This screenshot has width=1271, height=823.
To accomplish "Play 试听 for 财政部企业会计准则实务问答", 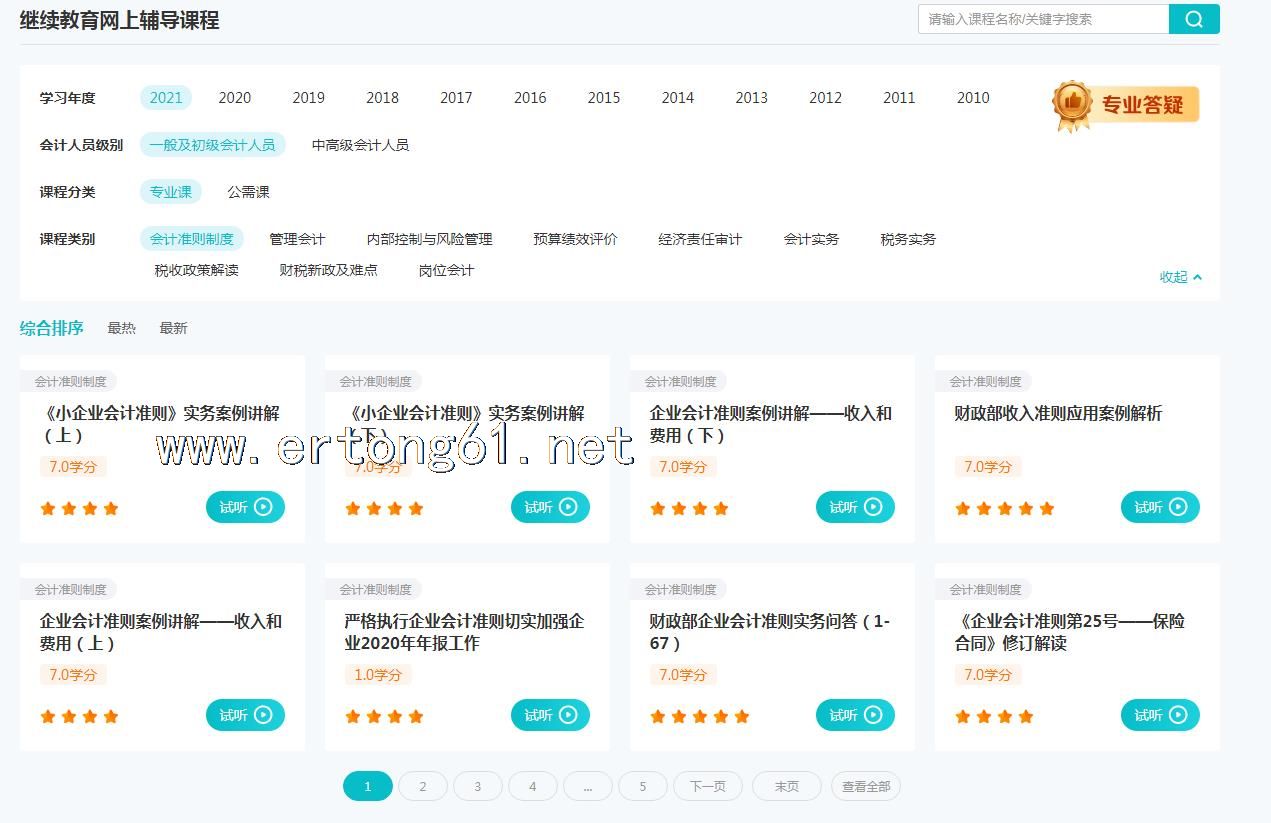I will tap(855, 715).
